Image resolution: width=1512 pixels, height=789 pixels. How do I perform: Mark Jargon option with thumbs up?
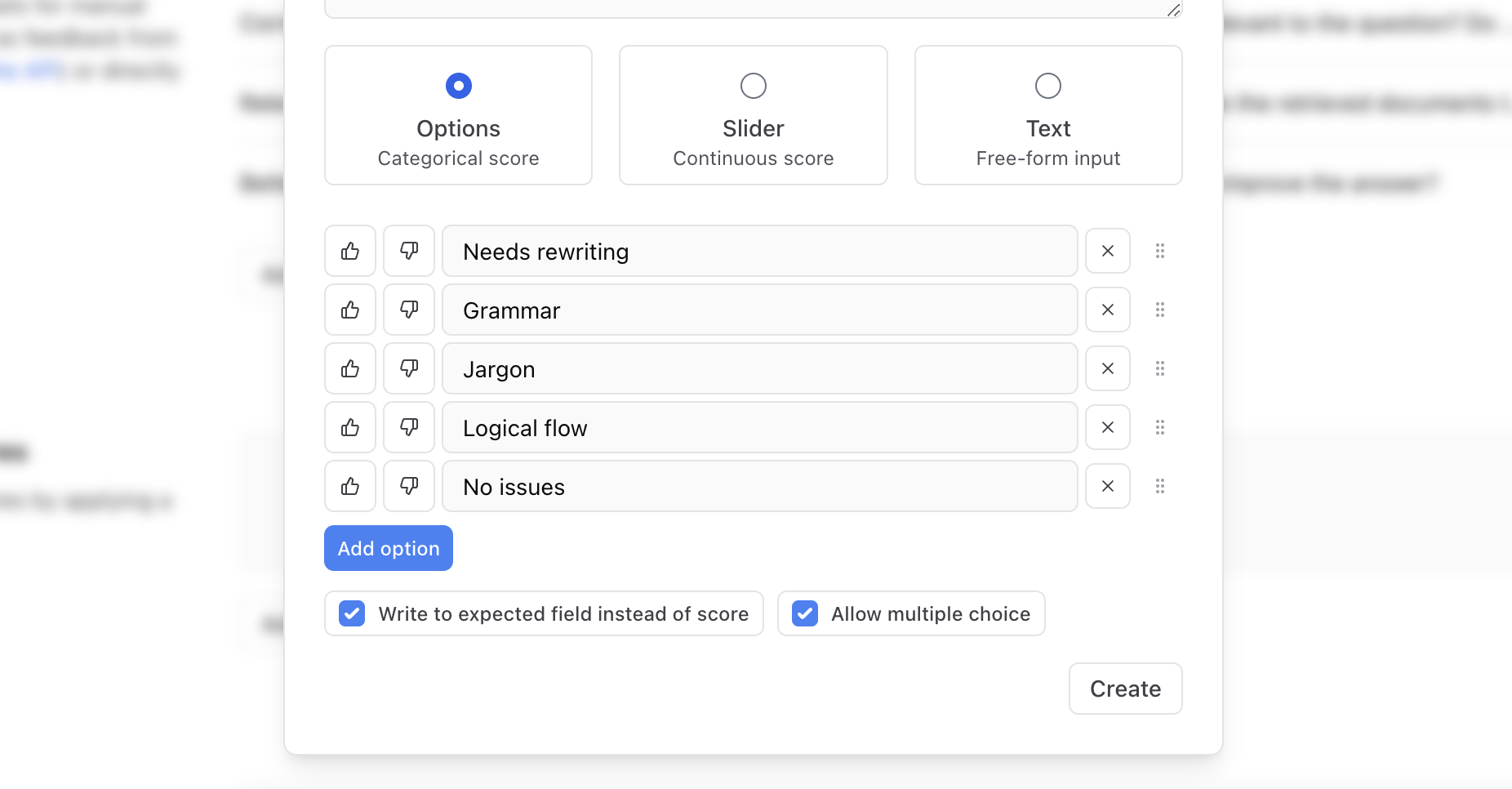click(350, 368)
